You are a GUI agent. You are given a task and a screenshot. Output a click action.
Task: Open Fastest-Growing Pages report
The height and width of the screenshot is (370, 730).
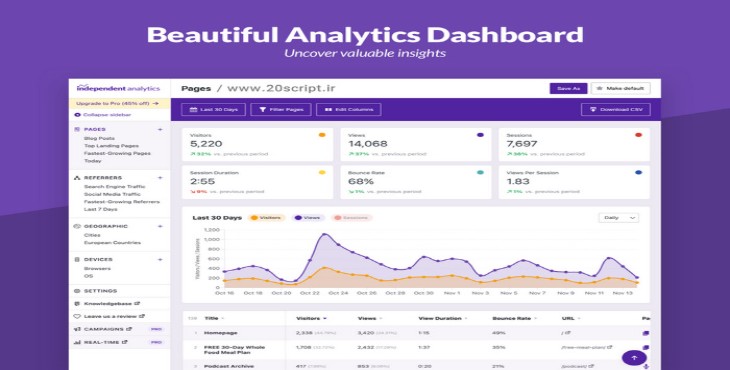point(117,153)
